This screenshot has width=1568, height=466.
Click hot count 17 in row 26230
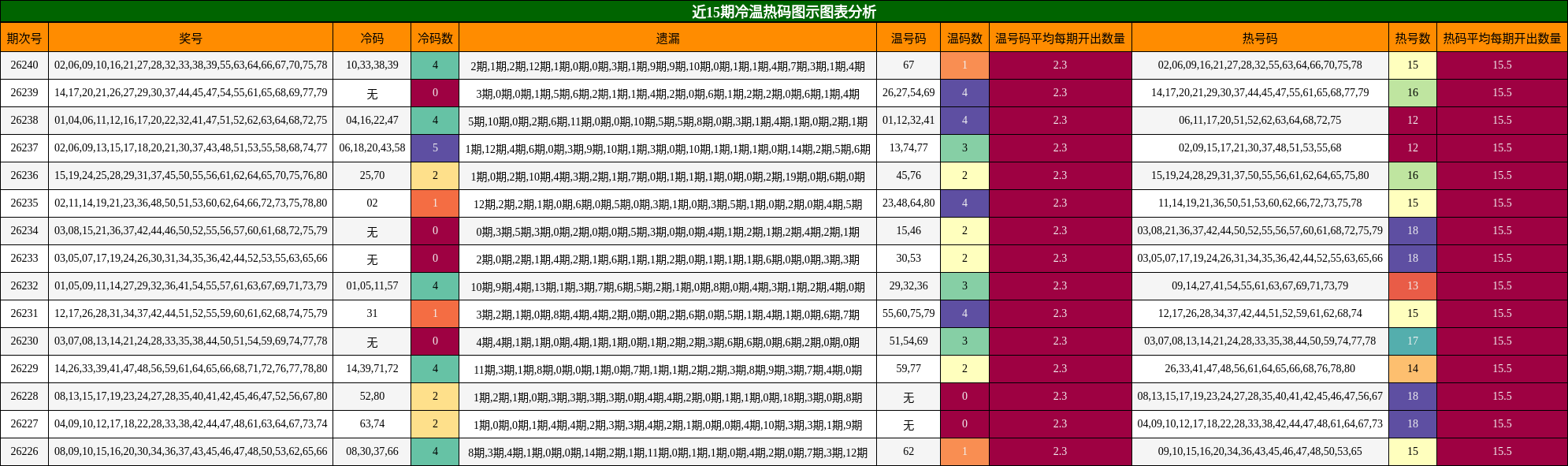(1413, 341)
